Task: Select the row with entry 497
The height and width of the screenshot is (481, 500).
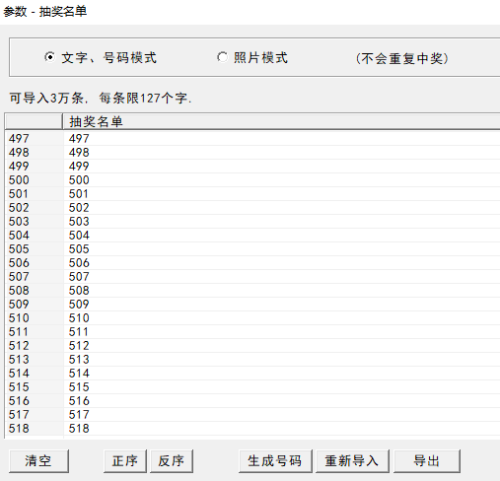Action: coord(252,138)
